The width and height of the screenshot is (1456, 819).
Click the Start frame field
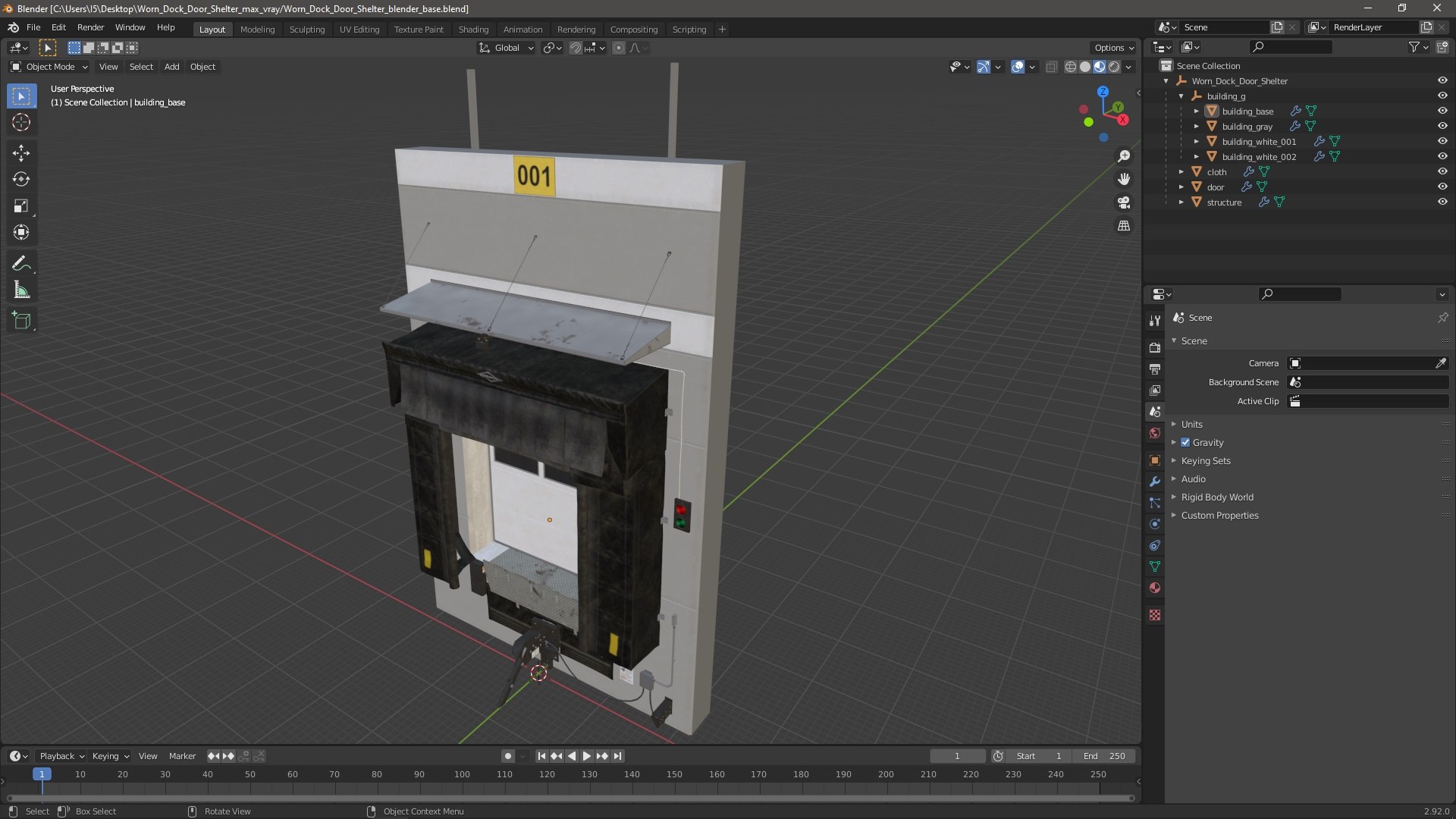point(1039,756)
